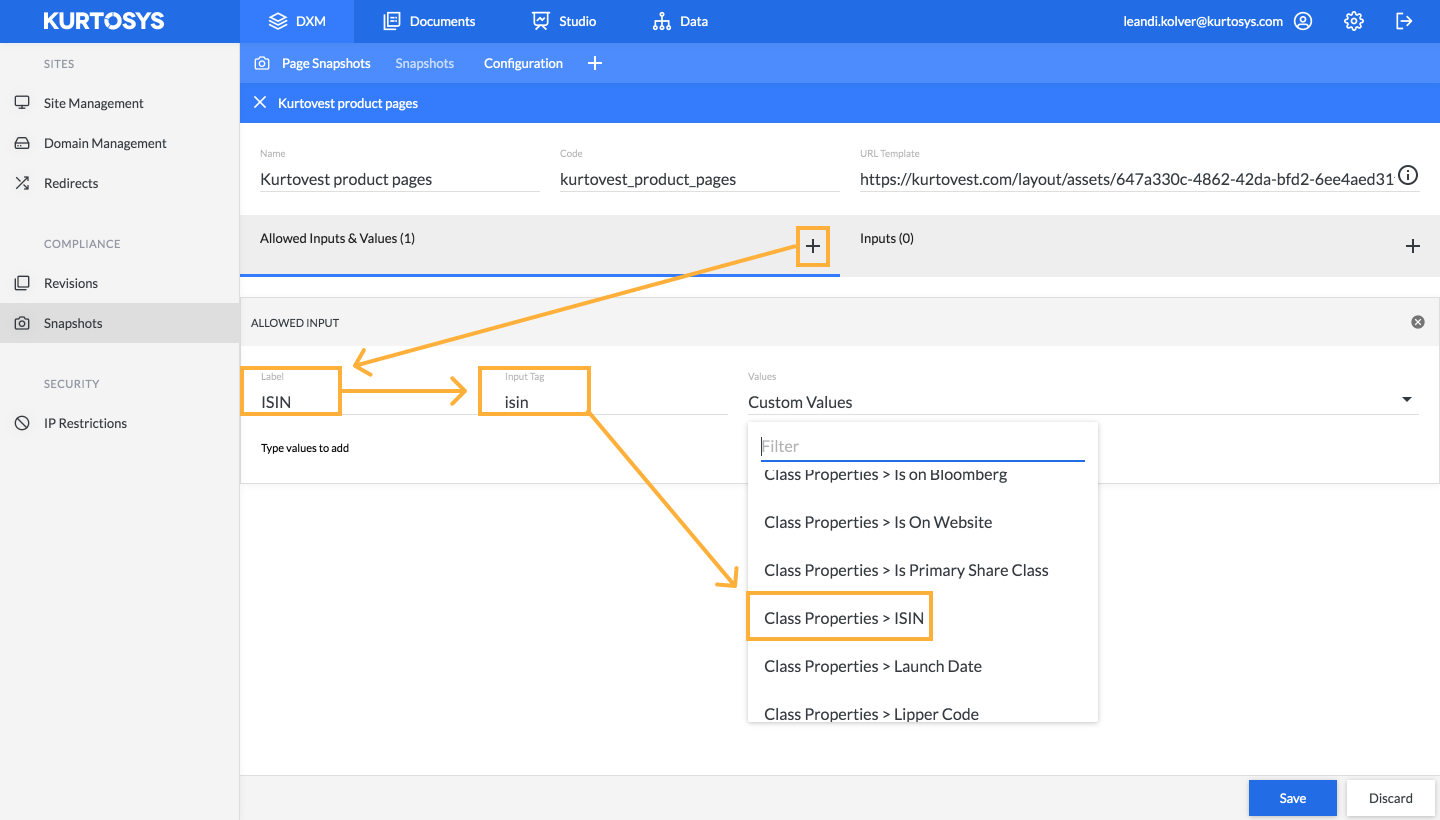Open the Data top navigation tab
The height and width of the screenshot is (820, 1440).
point(680,21)
